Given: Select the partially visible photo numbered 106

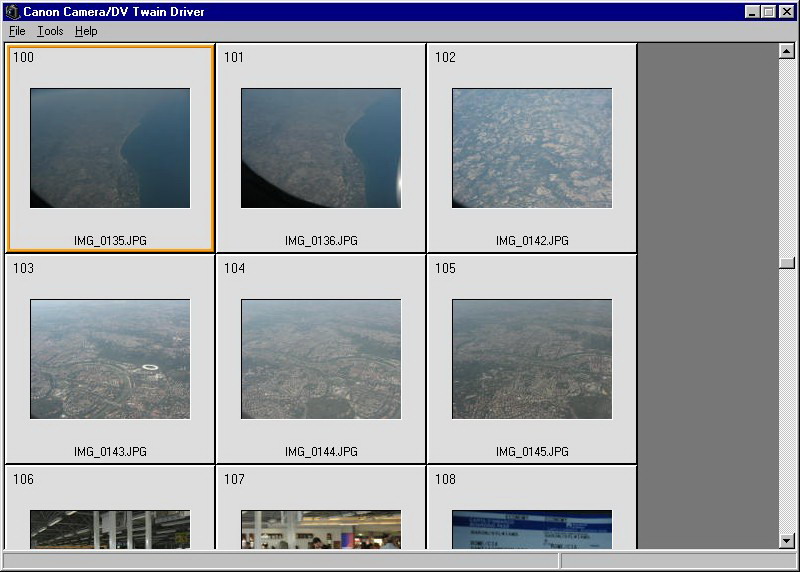Looking at the screenshot, I should [x=110, y=530].
